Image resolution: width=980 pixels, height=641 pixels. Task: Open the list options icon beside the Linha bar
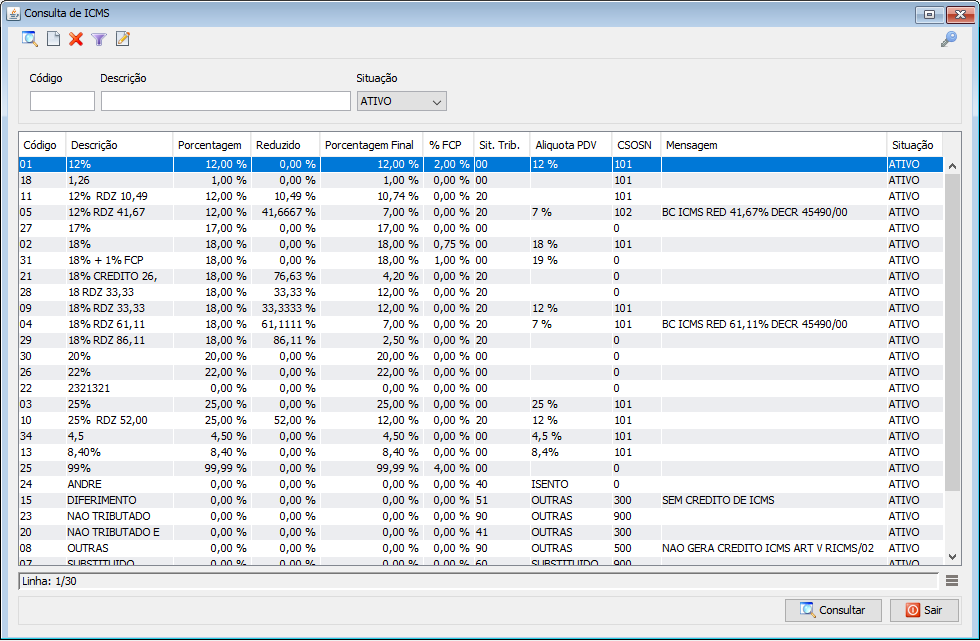pyautogui.click(x=952, y=581)
